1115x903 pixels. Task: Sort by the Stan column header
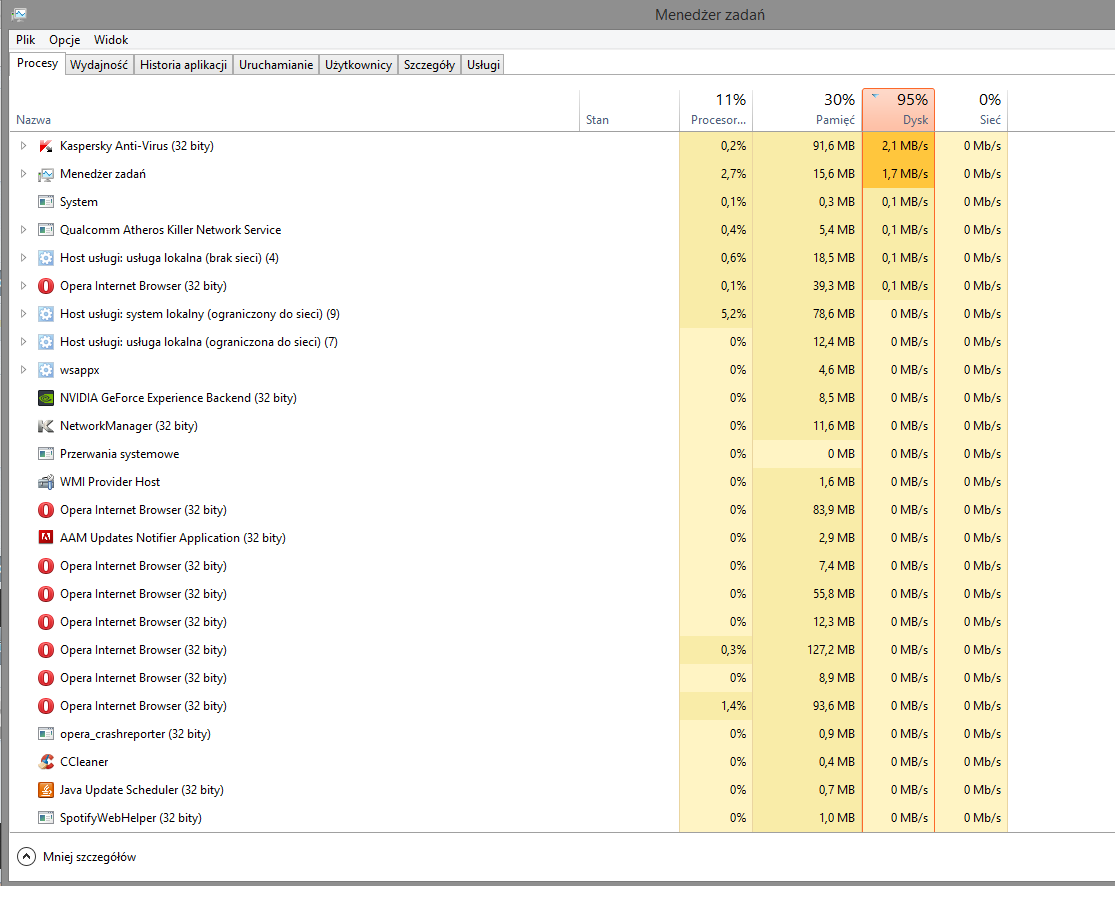click(x=629, y=110)
